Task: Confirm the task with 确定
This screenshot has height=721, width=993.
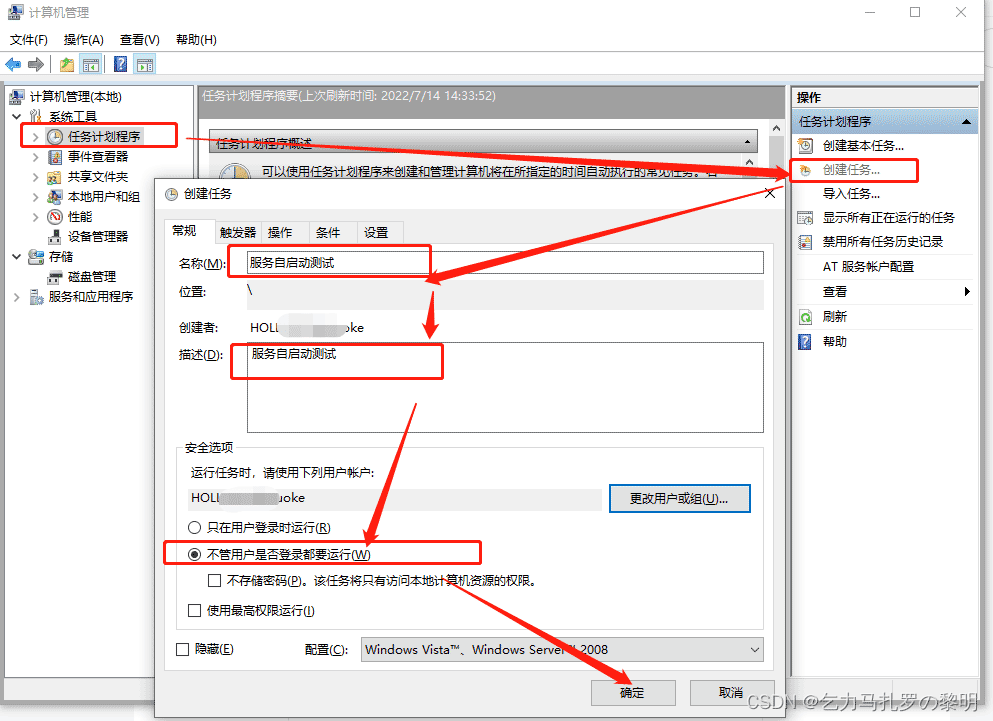Action: (x=633, y=692)
